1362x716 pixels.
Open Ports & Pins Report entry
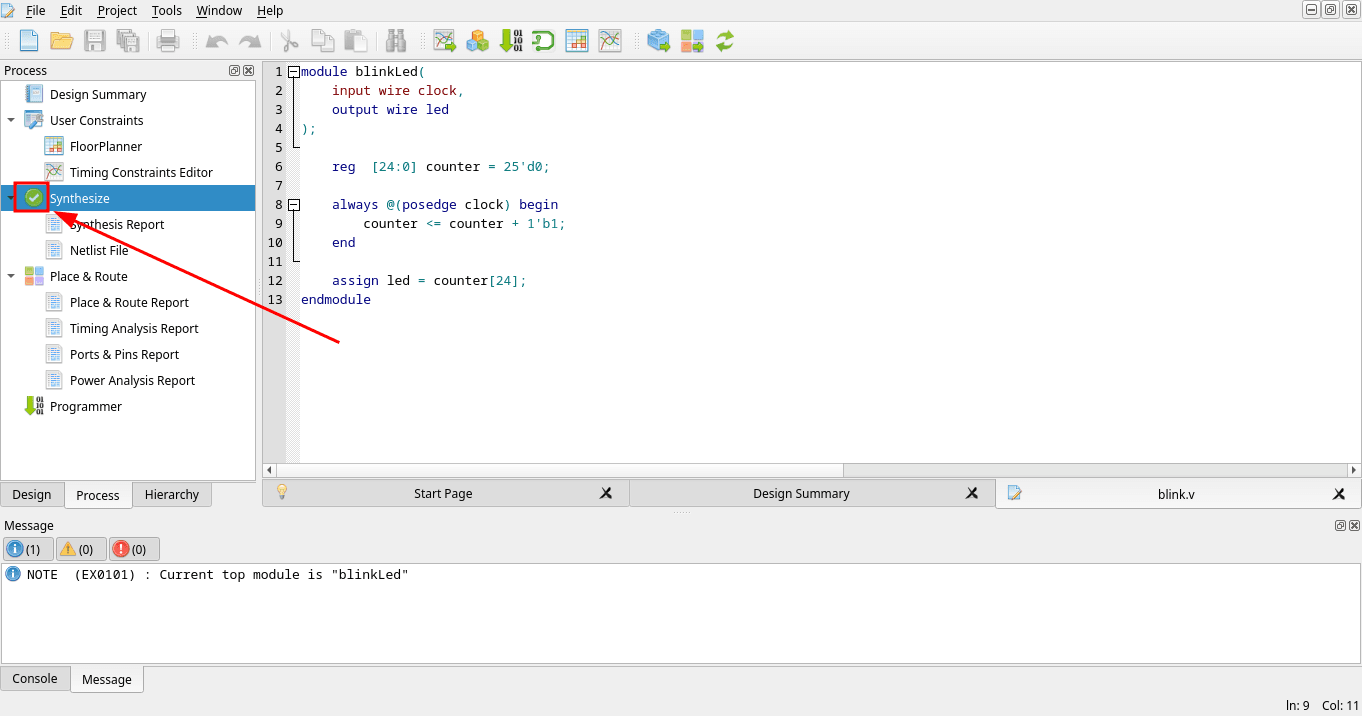point(124,354)
